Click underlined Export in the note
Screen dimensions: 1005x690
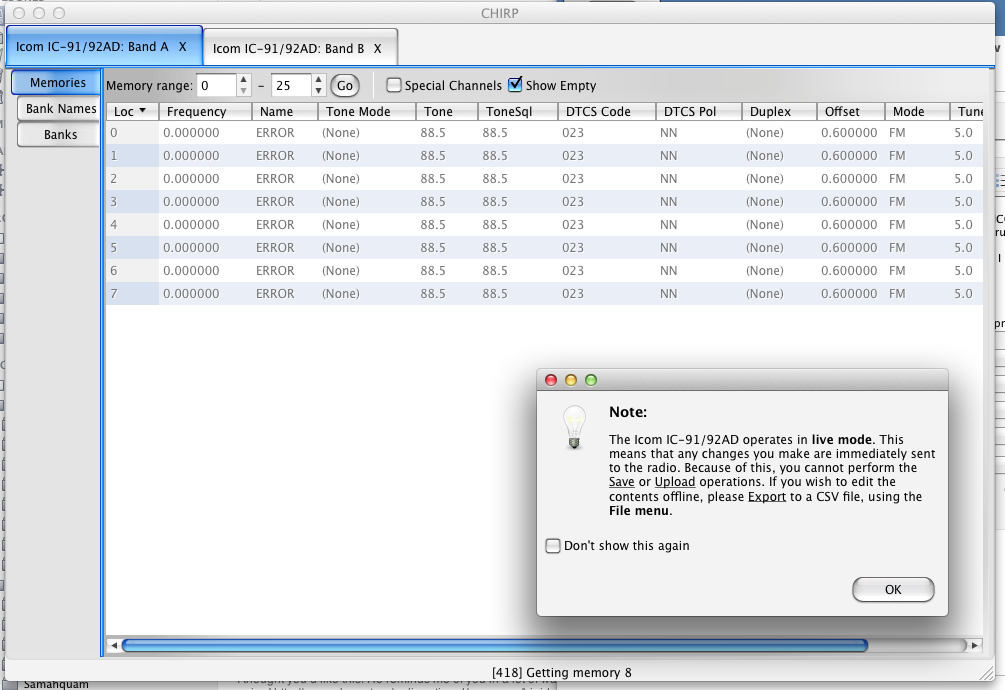[x=767, y=497]
